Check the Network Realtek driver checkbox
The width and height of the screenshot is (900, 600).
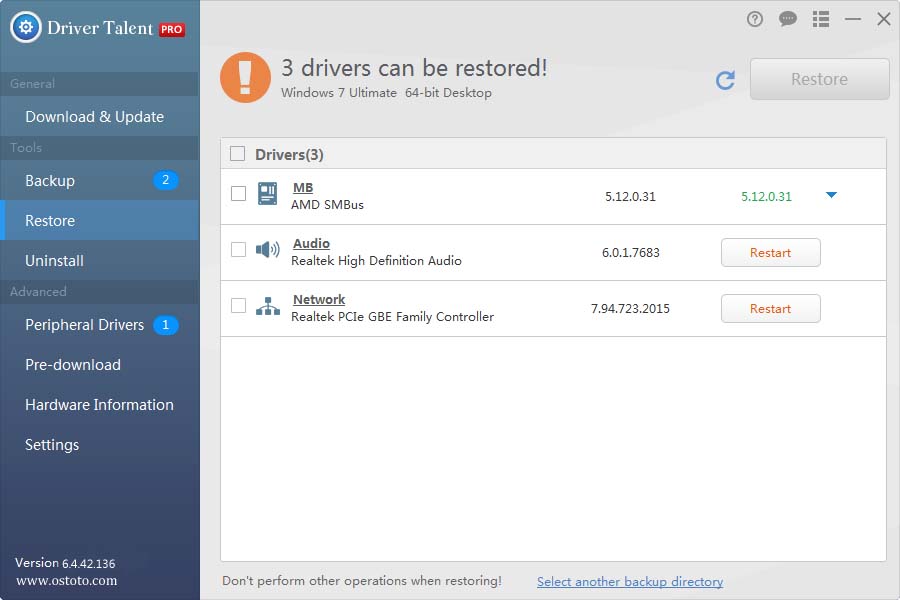238,305
